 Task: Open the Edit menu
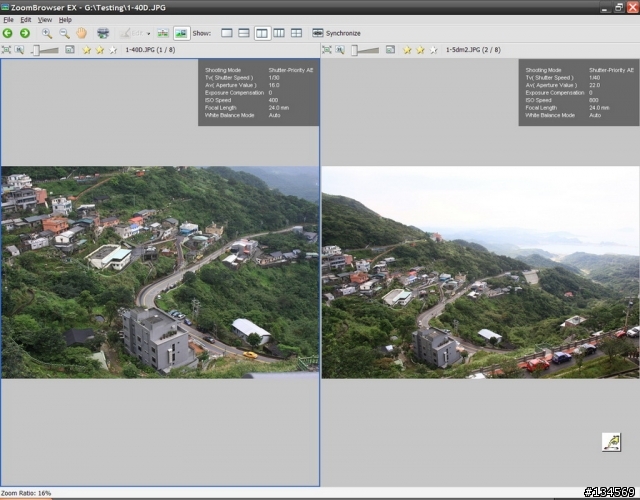(x=26, y=20)
